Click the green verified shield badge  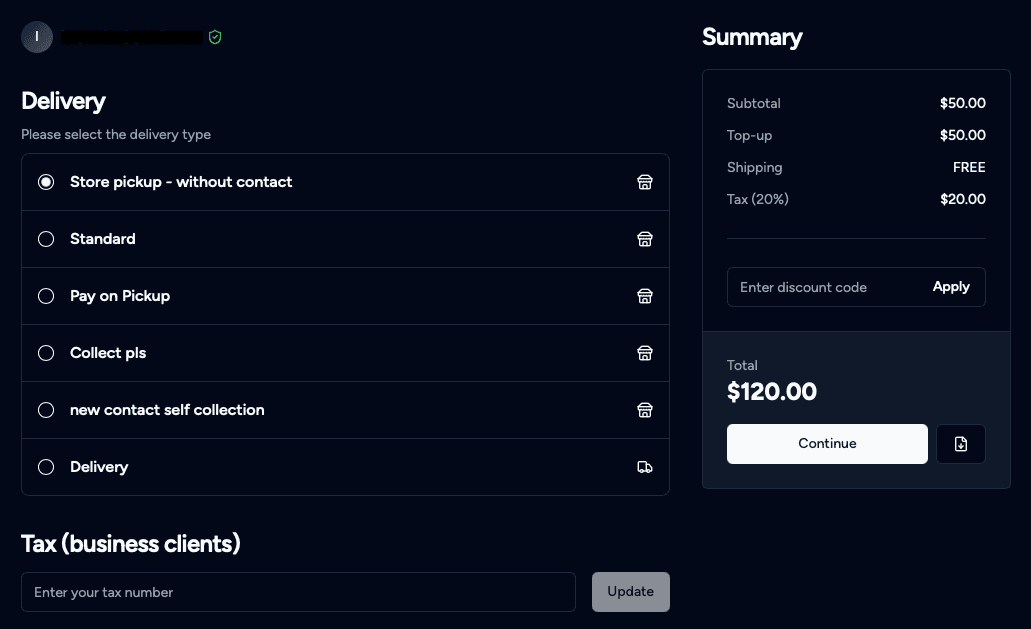pos(215,37)
